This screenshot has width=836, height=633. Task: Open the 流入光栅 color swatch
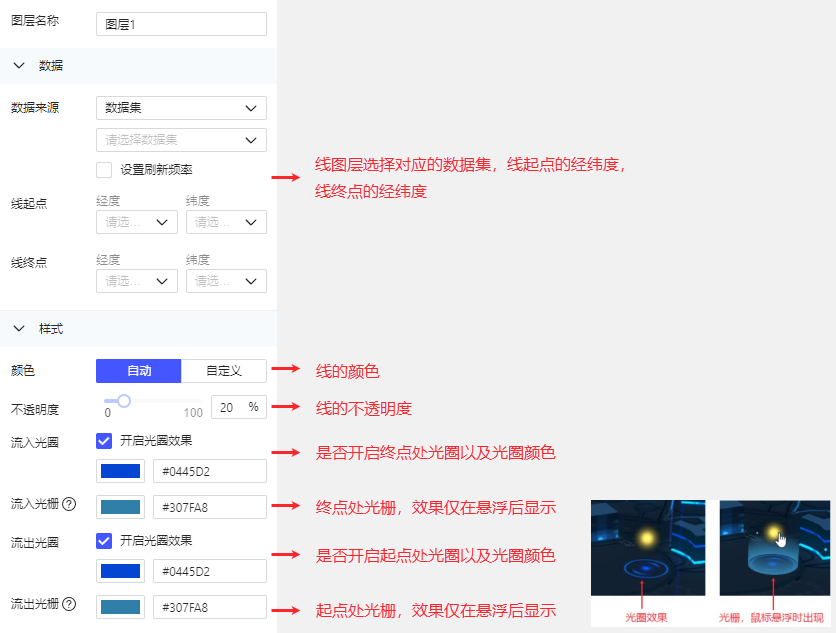click(120, 507)
